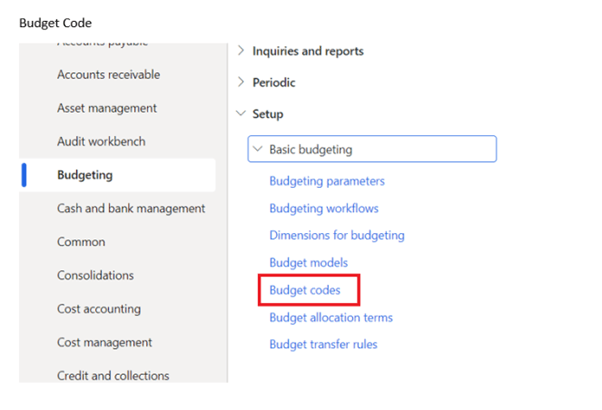Expand the Inquiries and reports section
This screenshot has height=410, width=602.
307,51
